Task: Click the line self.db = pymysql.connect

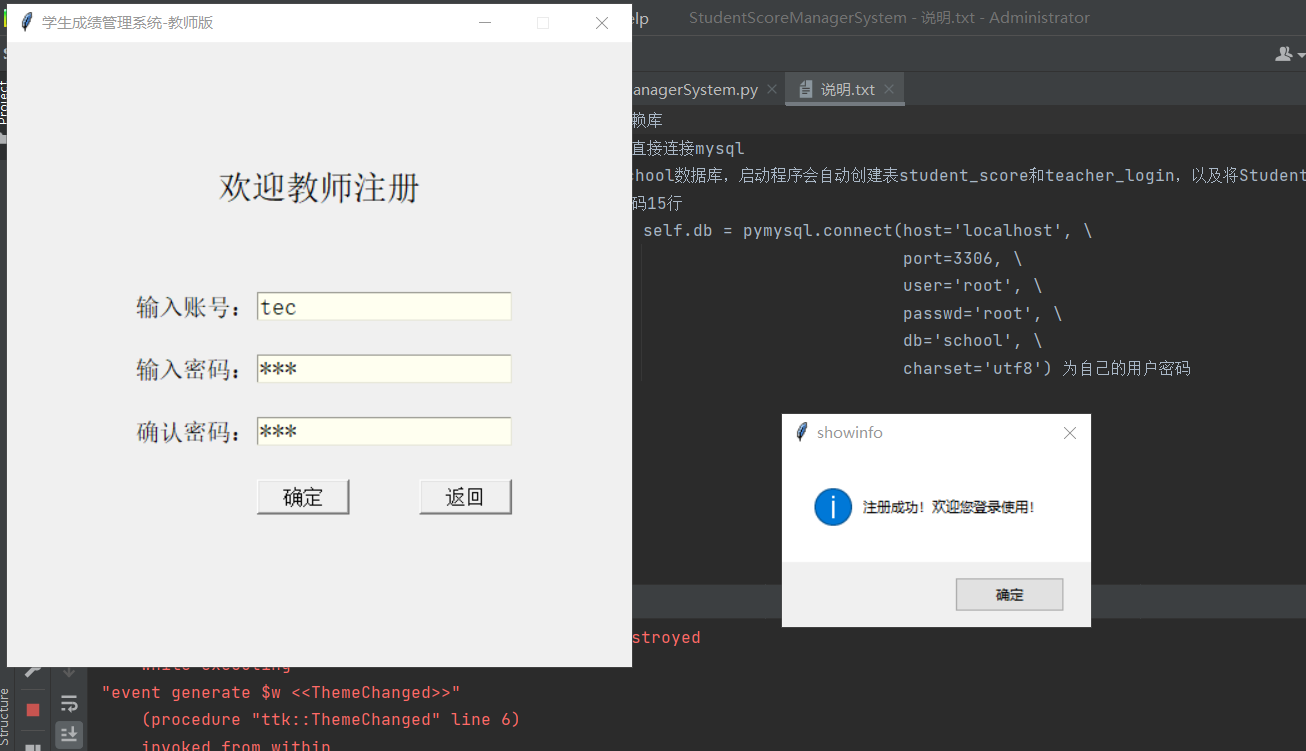Action: [868, 231]
